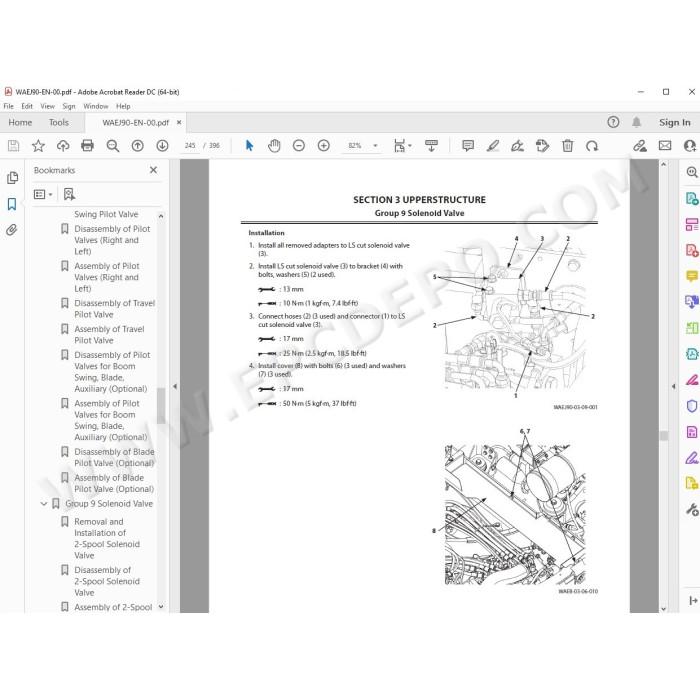This screenshot has width=700, height=700.
Task: Open the find text magnifier tool
Action: pyautogui.click(x=112, y=146)
